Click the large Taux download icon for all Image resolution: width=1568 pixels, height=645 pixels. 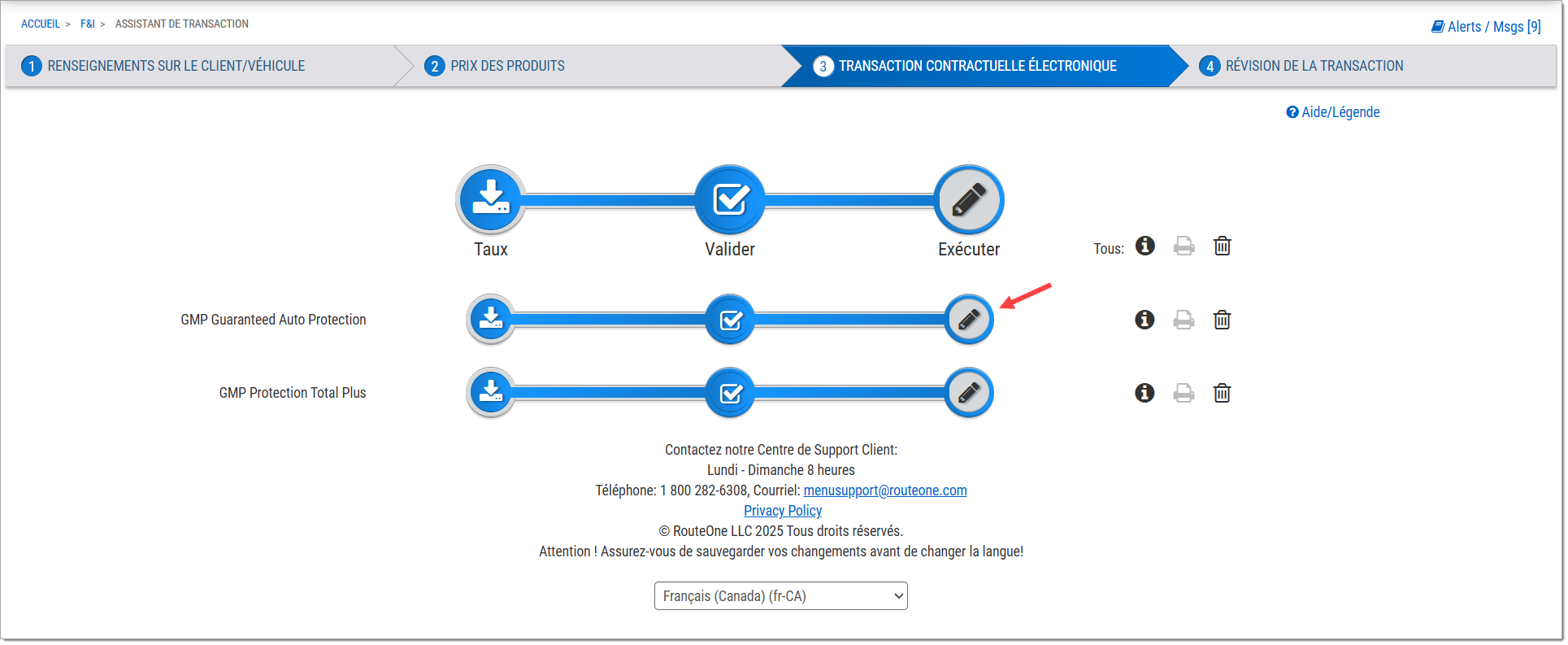tap(490, 199)
